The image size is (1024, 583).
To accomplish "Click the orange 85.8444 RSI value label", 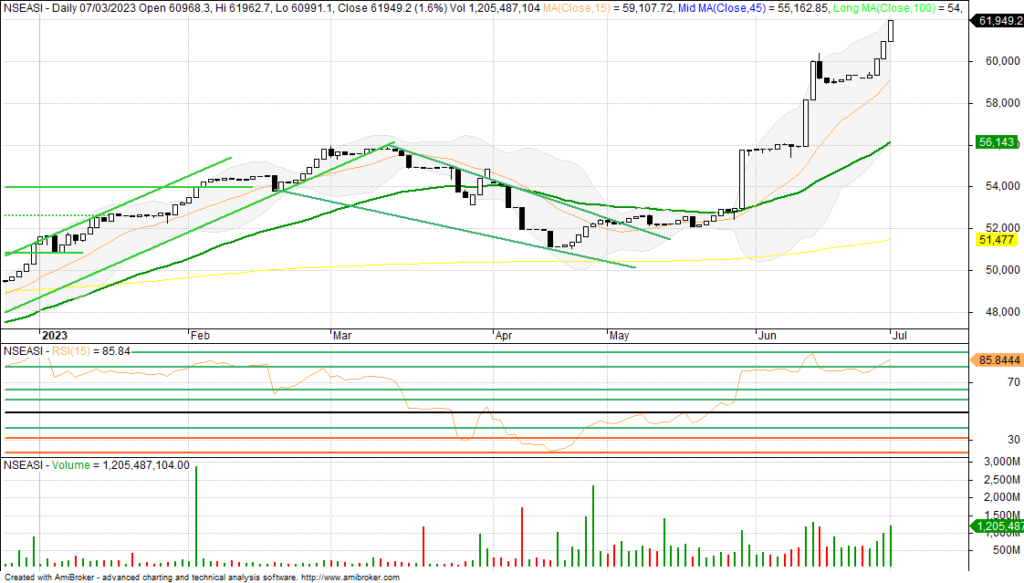I will [996, 359].
